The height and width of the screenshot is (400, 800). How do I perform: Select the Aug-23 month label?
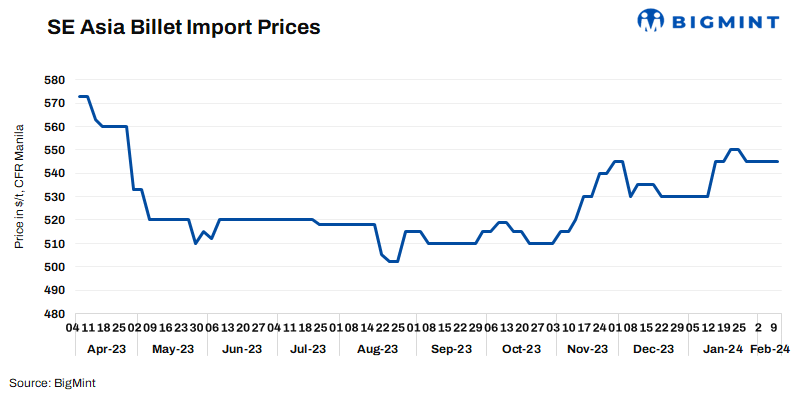pyautogui.click(x=377, y=349)
